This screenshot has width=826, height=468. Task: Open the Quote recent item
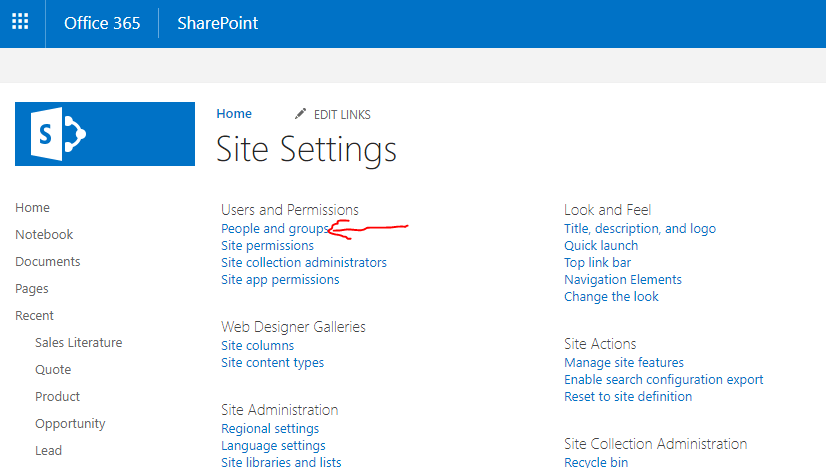(53, 370)
